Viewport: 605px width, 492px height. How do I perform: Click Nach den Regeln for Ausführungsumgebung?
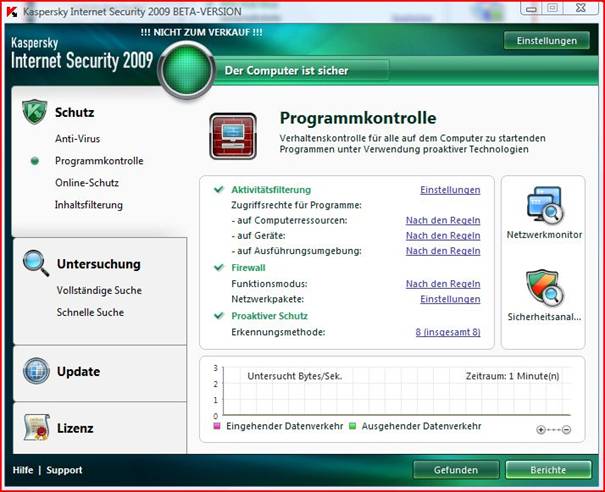pos(443,251)
